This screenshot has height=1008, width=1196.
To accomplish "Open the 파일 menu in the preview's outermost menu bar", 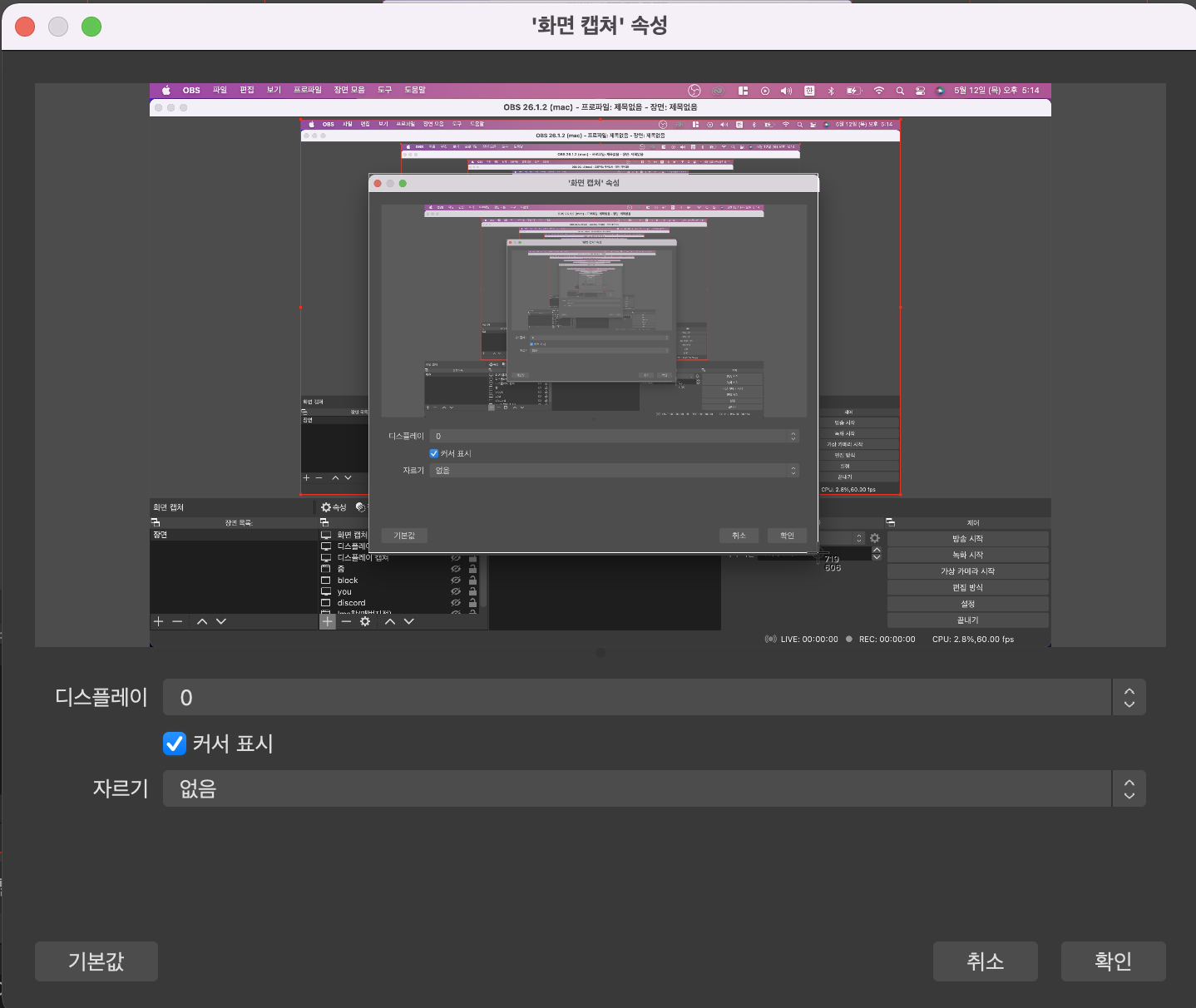I will click(220, 90).
